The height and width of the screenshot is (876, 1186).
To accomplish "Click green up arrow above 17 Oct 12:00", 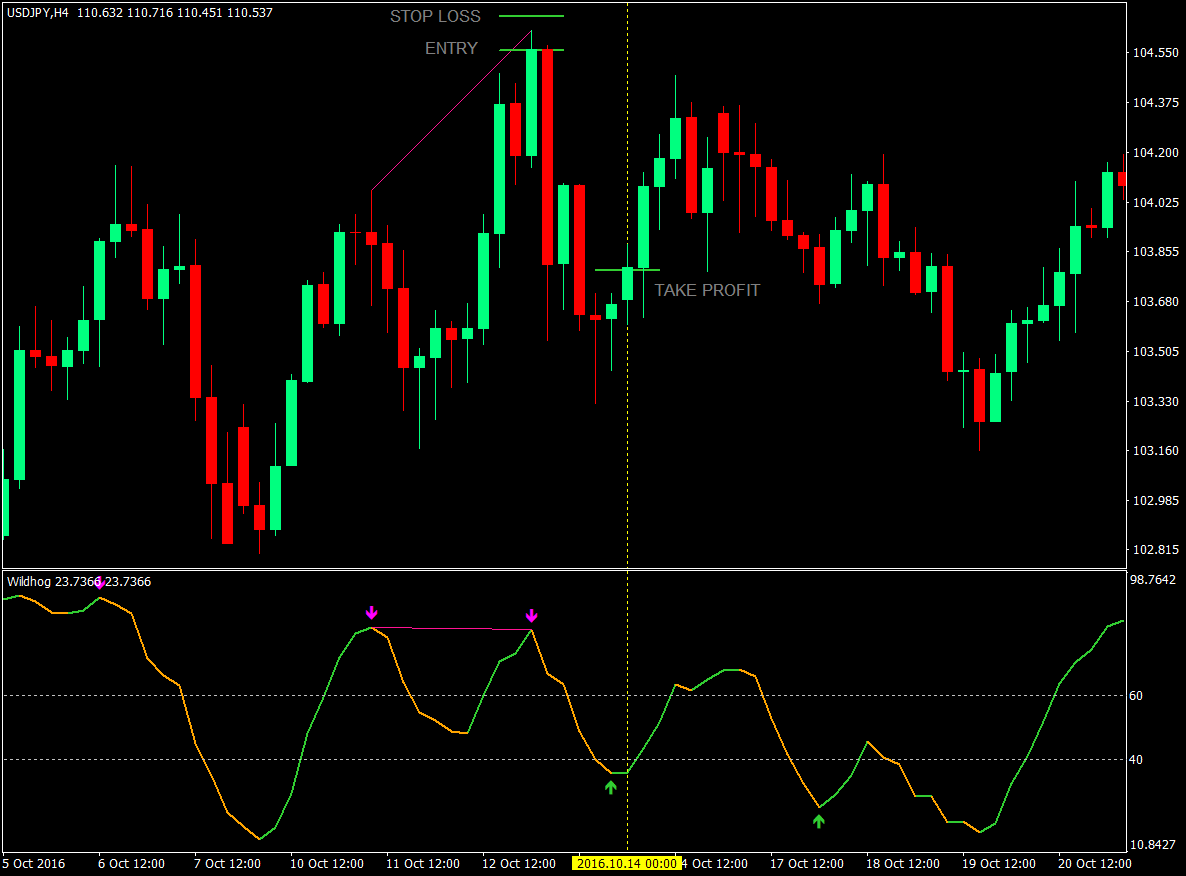I will [x=819, y=821].
